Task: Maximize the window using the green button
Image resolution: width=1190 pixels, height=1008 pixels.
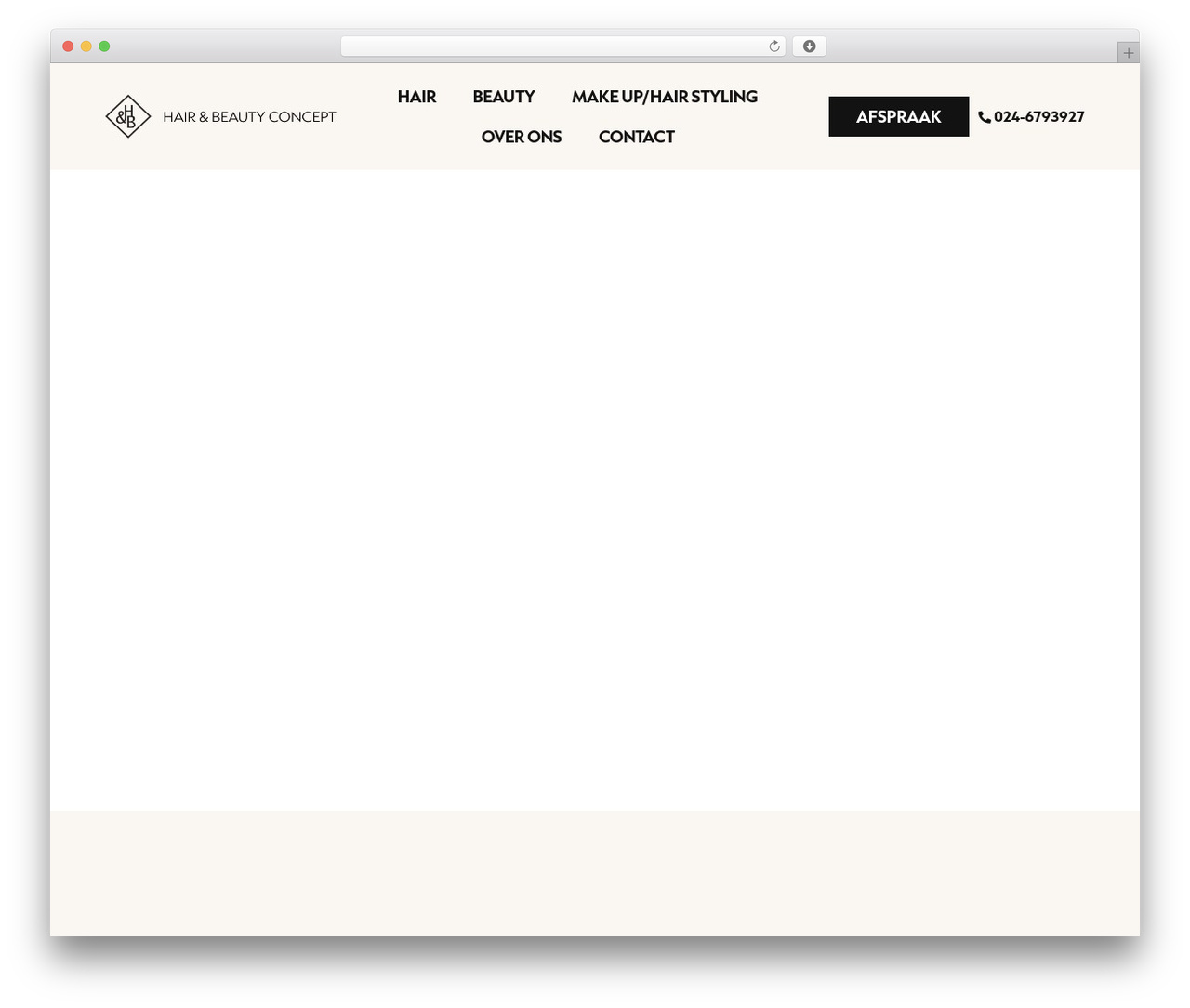Action: pyautogui.click(x=104, y=46)
